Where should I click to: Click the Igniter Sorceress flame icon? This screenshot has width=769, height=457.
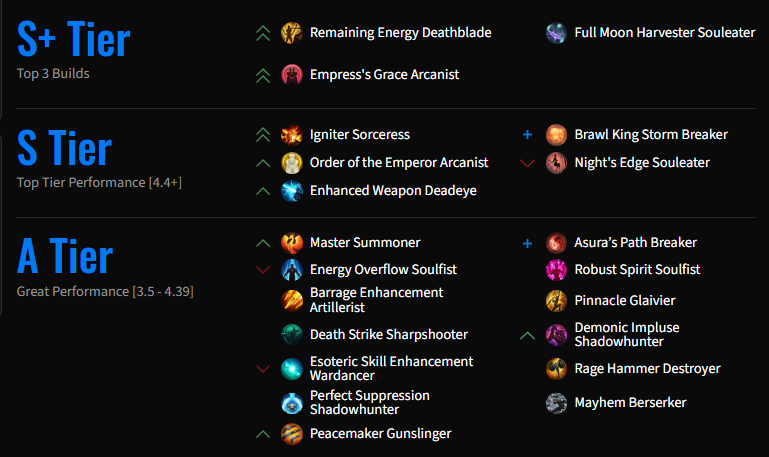(x=291, y=135)
